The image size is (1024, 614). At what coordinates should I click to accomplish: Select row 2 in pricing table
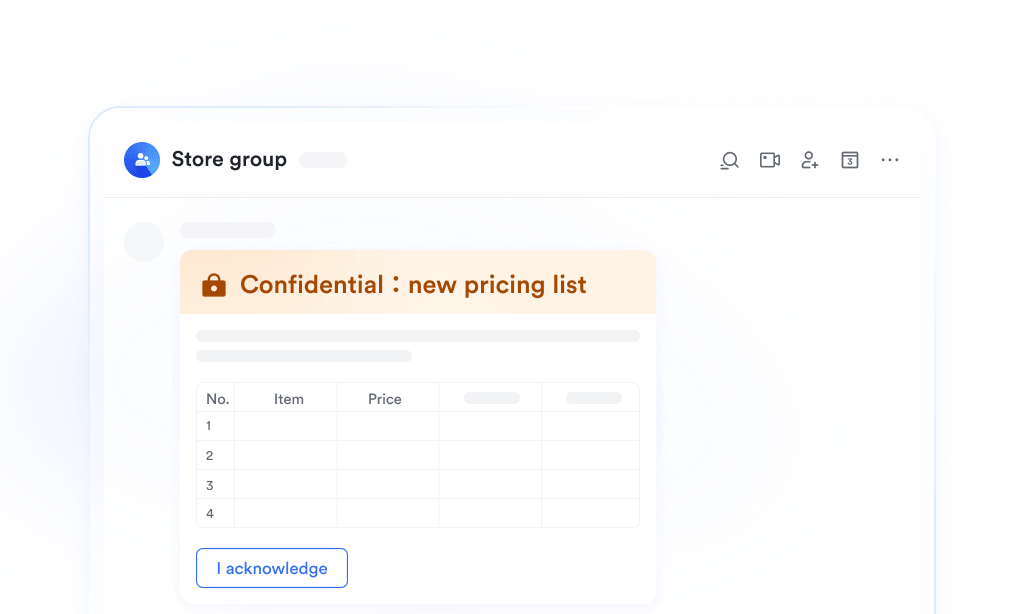[x=418, y=455]
